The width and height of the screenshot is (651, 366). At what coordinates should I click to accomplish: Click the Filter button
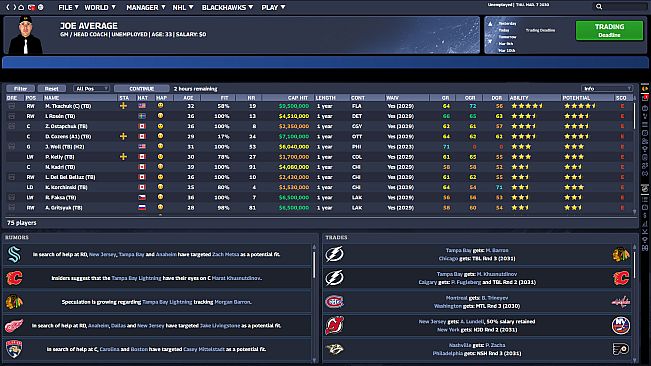tap(20, 88)
